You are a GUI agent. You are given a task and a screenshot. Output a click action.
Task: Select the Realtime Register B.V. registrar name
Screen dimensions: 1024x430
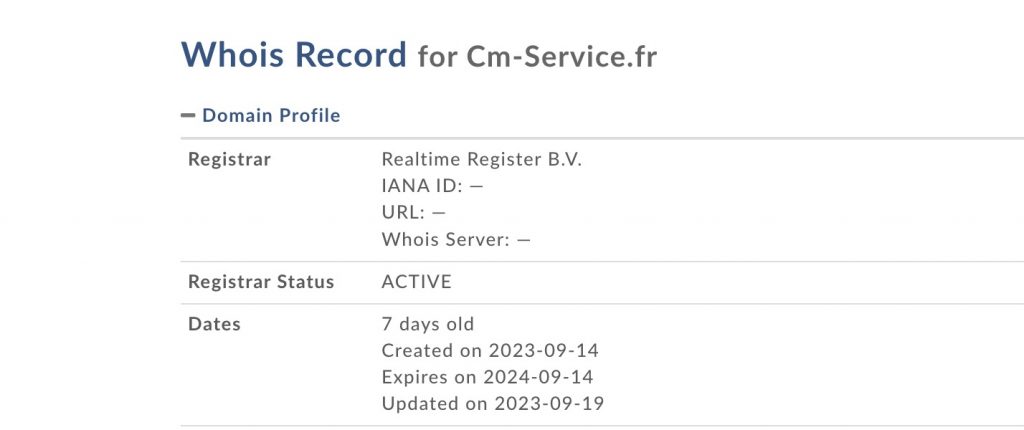(x=481, y=160)
